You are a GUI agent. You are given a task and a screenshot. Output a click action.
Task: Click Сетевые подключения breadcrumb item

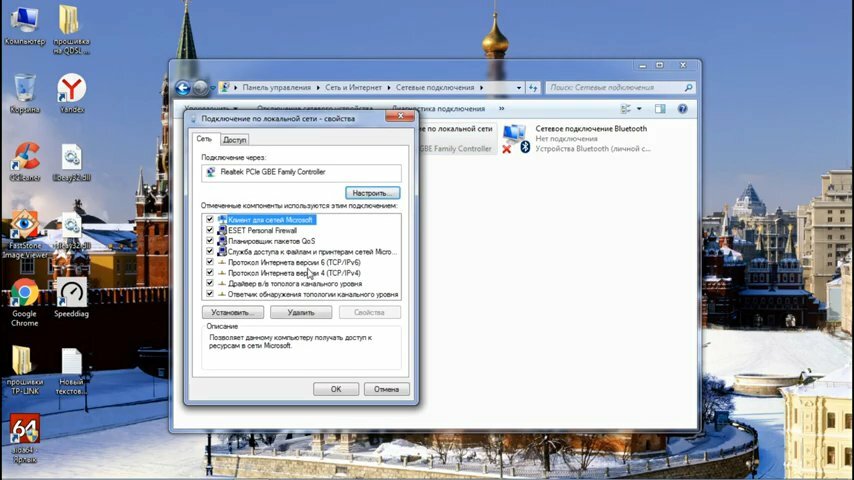(x=435, y=88)
